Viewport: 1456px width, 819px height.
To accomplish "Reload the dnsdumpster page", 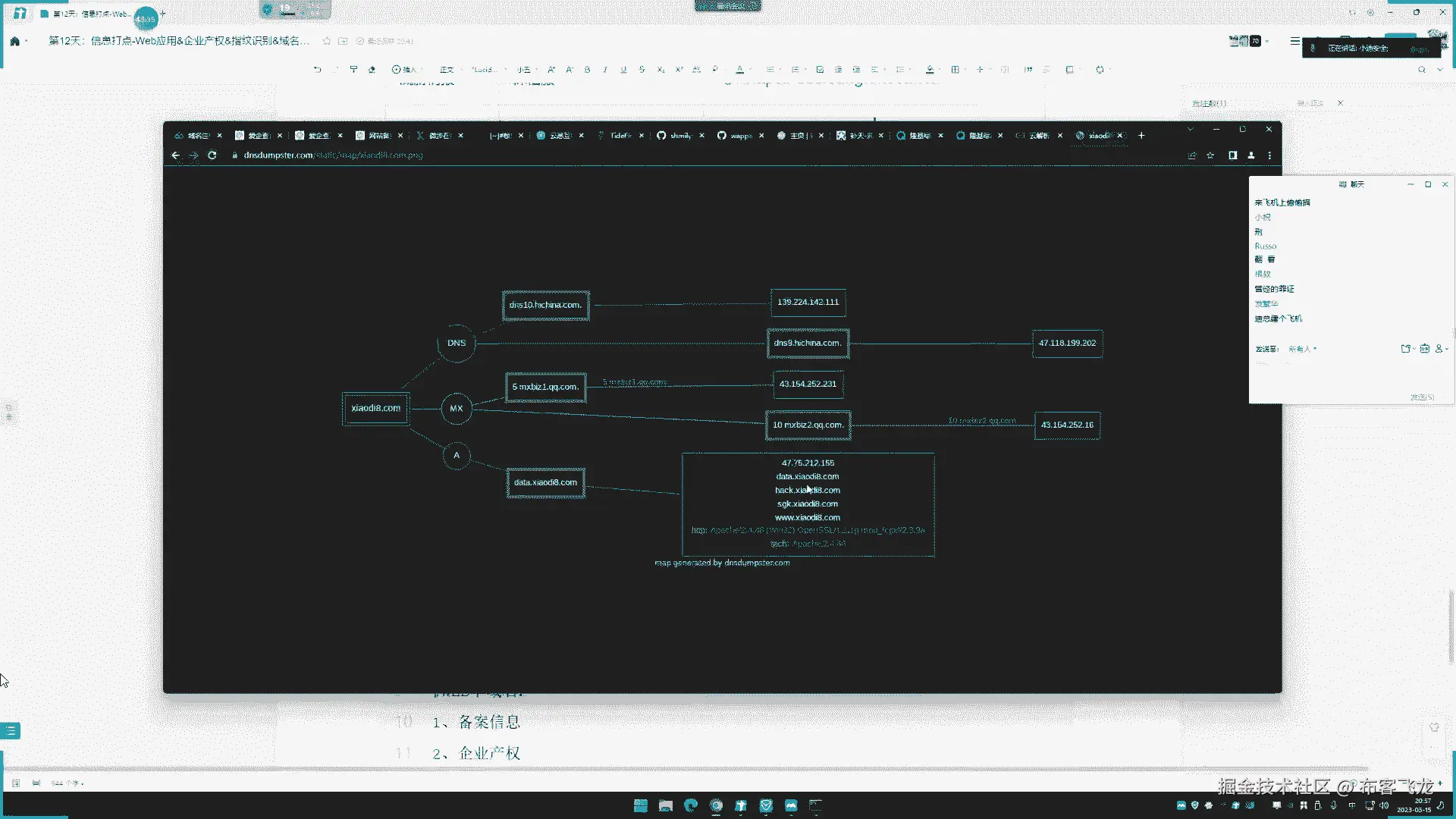I will [x=212, y=155].
